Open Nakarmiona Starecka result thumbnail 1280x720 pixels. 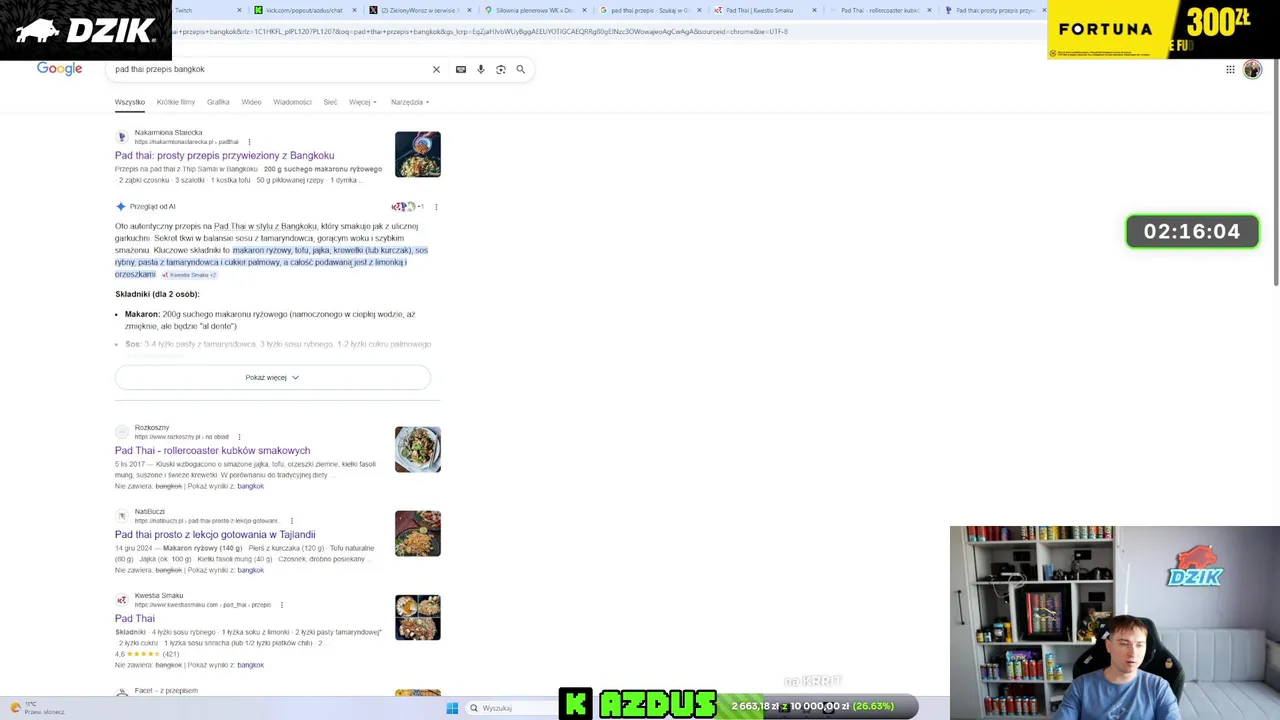click(418, 154)
